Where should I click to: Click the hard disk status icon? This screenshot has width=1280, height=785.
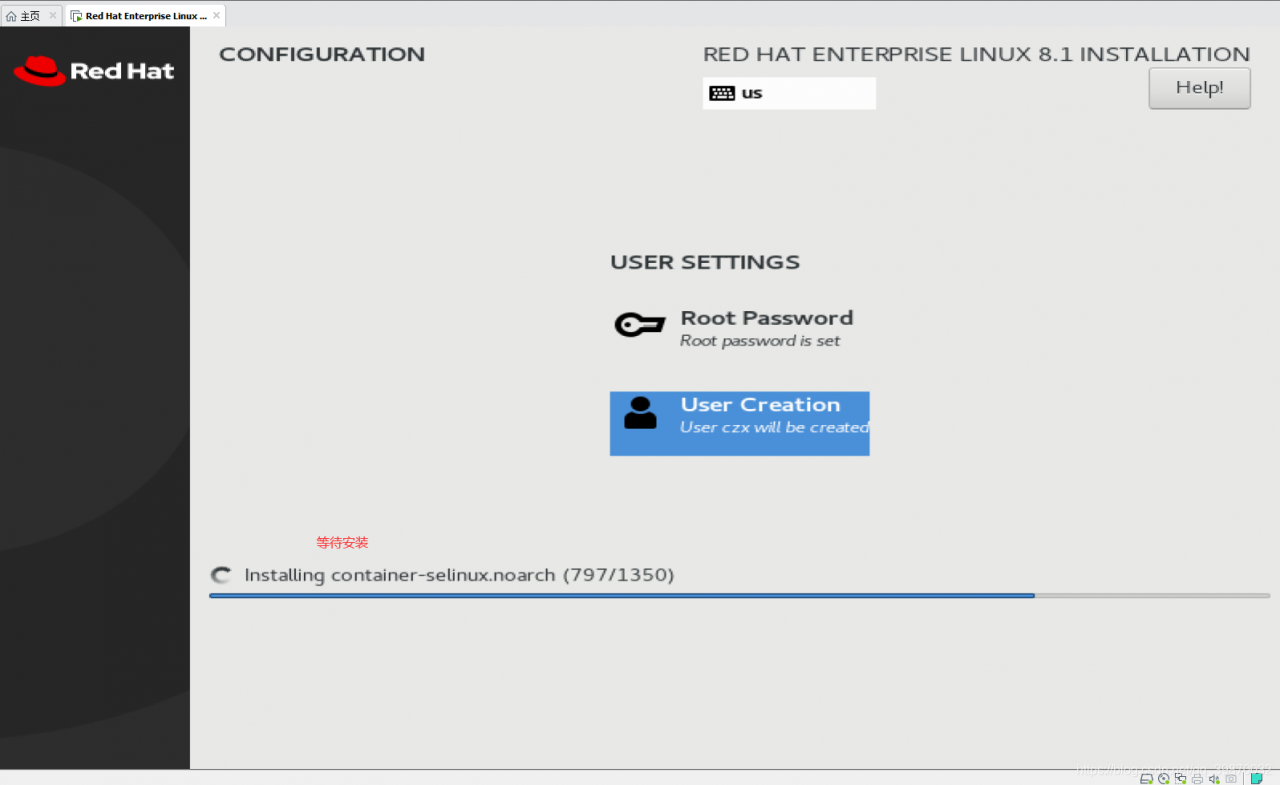(x=1146, y=778)
